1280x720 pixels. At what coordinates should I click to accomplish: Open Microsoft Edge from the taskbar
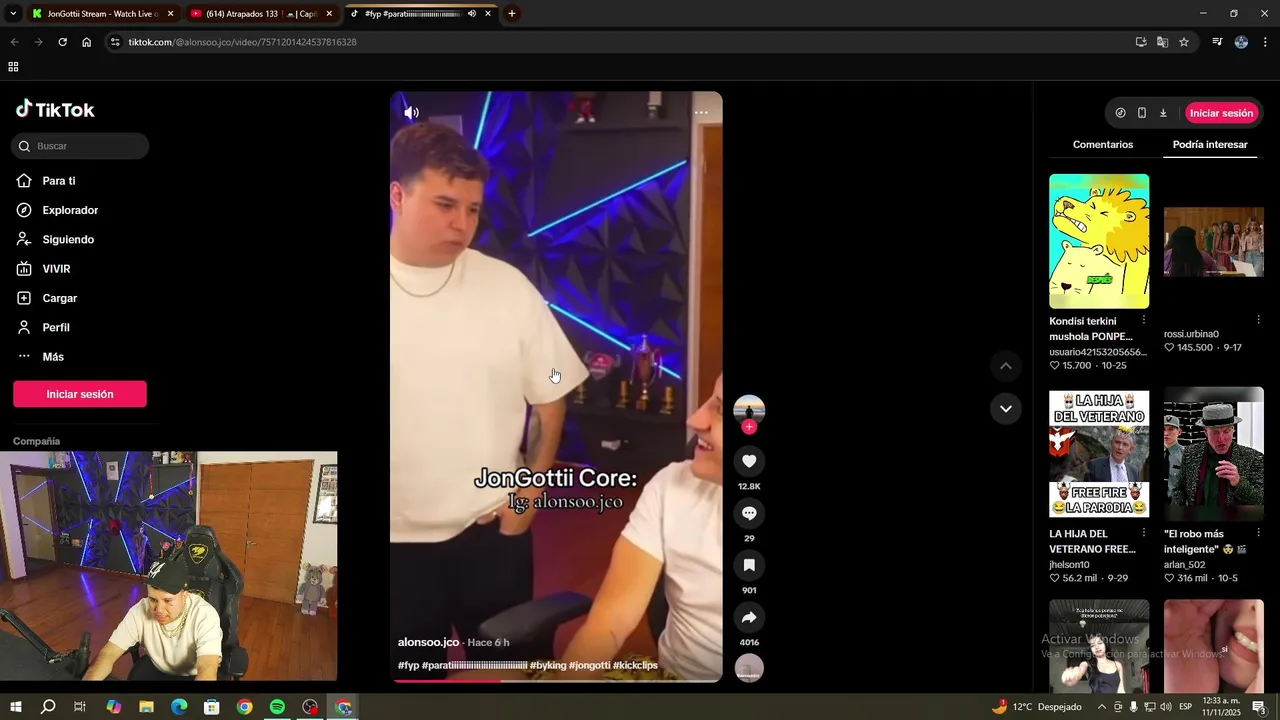pyautogui.click(x=179, y=707)
